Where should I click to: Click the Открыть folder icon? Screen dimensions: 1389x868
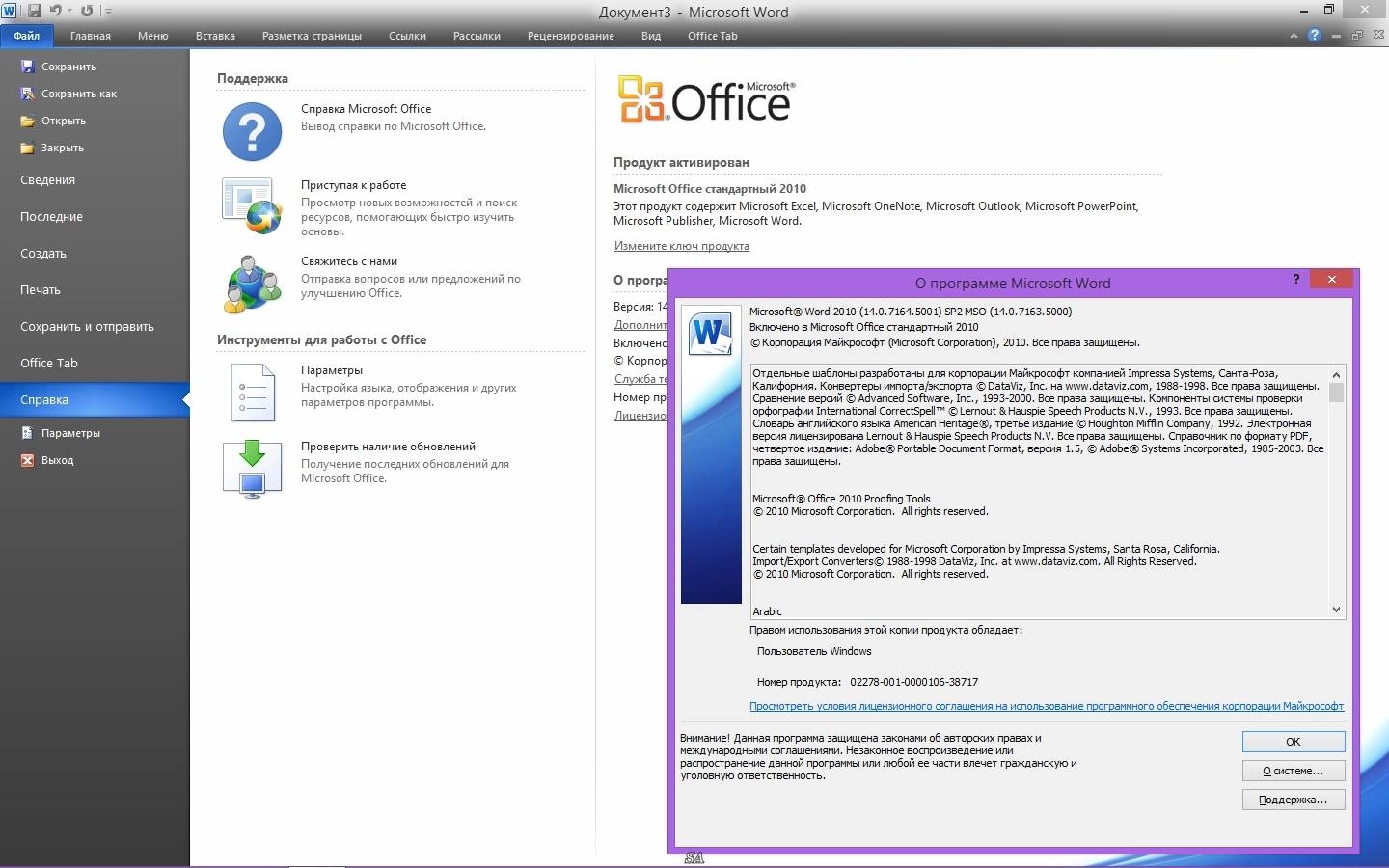[x=27, y=121]
